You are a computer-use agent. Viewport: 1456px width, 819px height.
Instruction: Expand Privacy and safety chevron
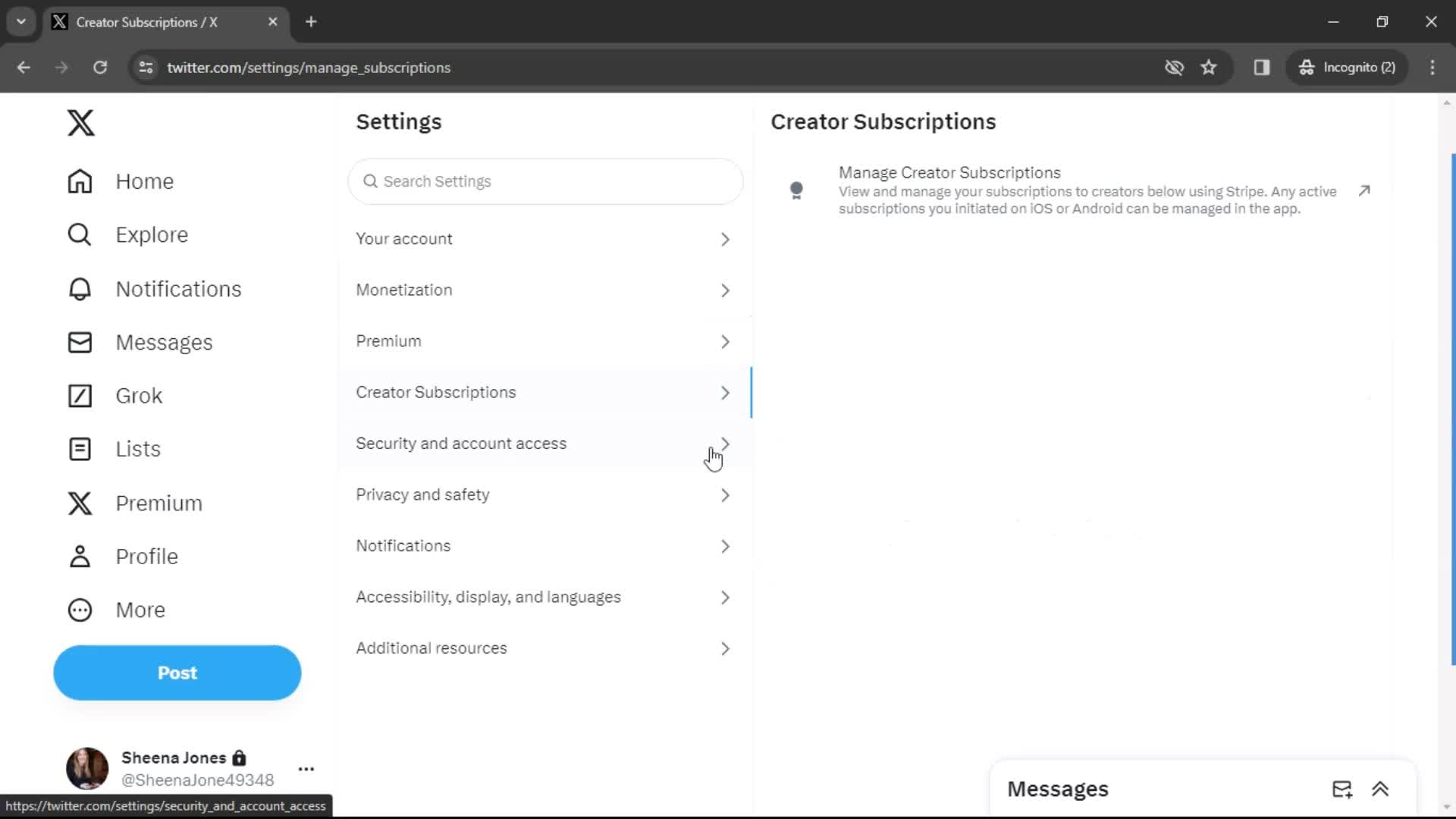(x=725, y=495)
